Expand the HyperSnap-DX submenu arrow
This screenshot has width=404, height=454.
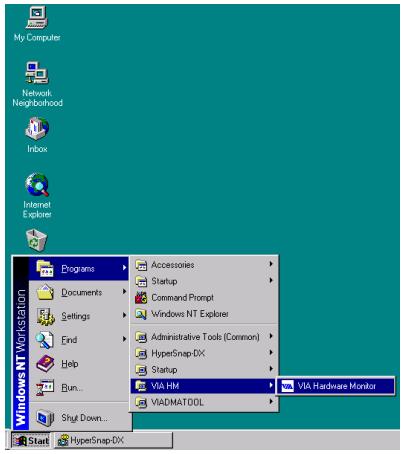[271, 352]
